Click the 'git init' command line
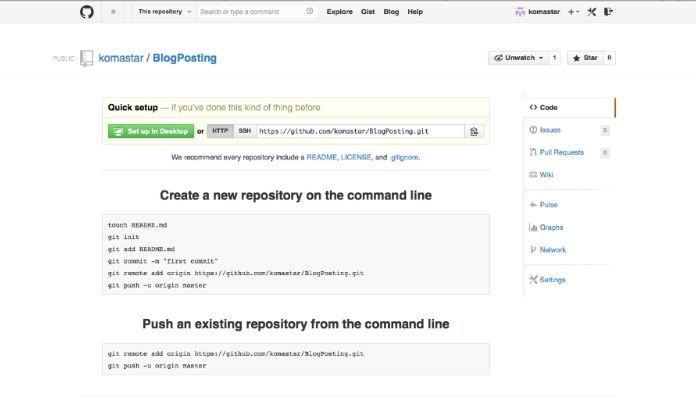The image size is (696, 402). pos(123,237)
